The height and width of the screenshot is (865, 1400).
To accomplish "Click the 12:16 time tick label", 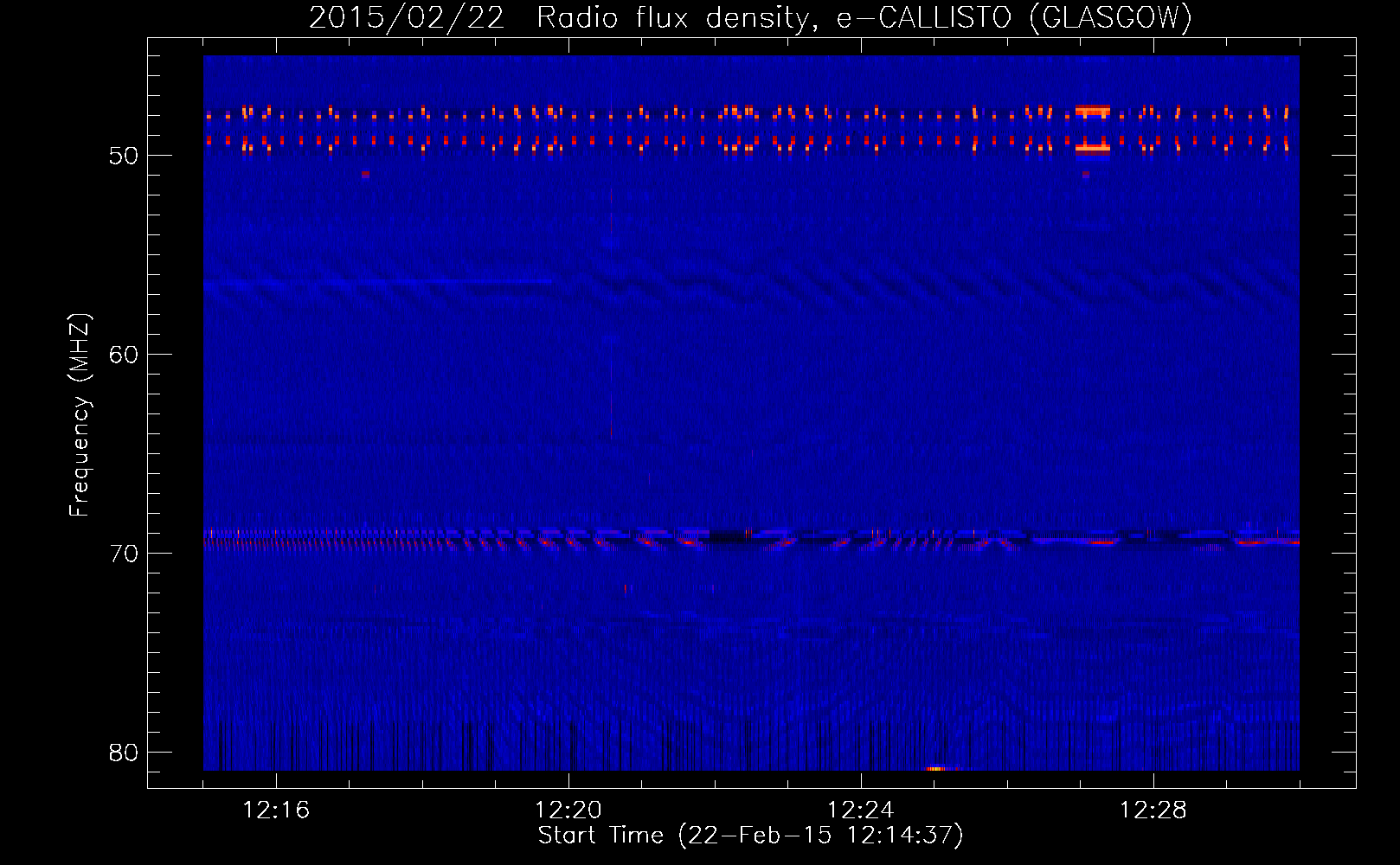I will point(276,811).
